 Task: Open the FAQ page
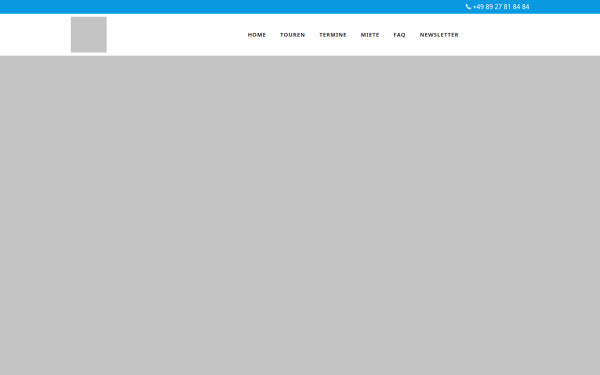coord(399,35)
